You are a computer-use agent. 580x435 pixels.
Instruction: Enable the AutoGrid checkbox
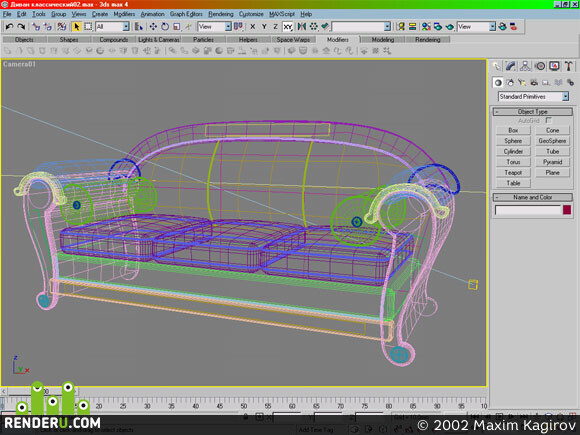[x=549, y=120]
